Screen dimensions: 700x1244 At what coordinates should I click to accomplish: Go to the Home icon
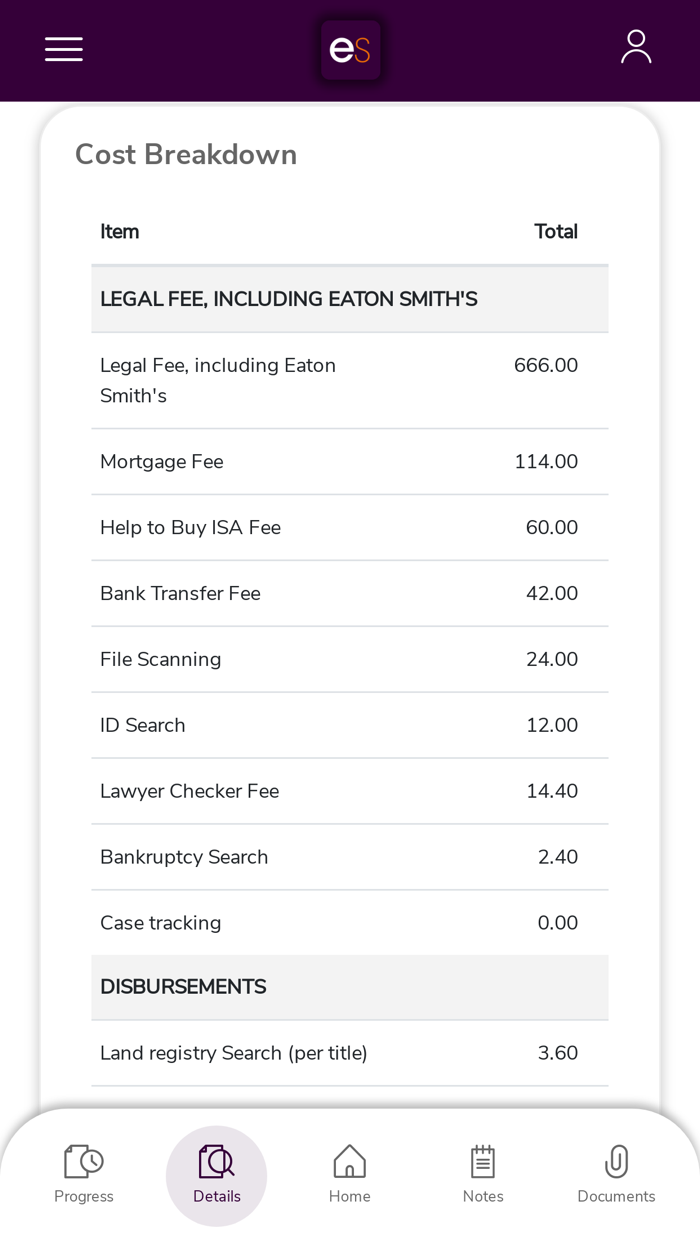[350, 1162]
